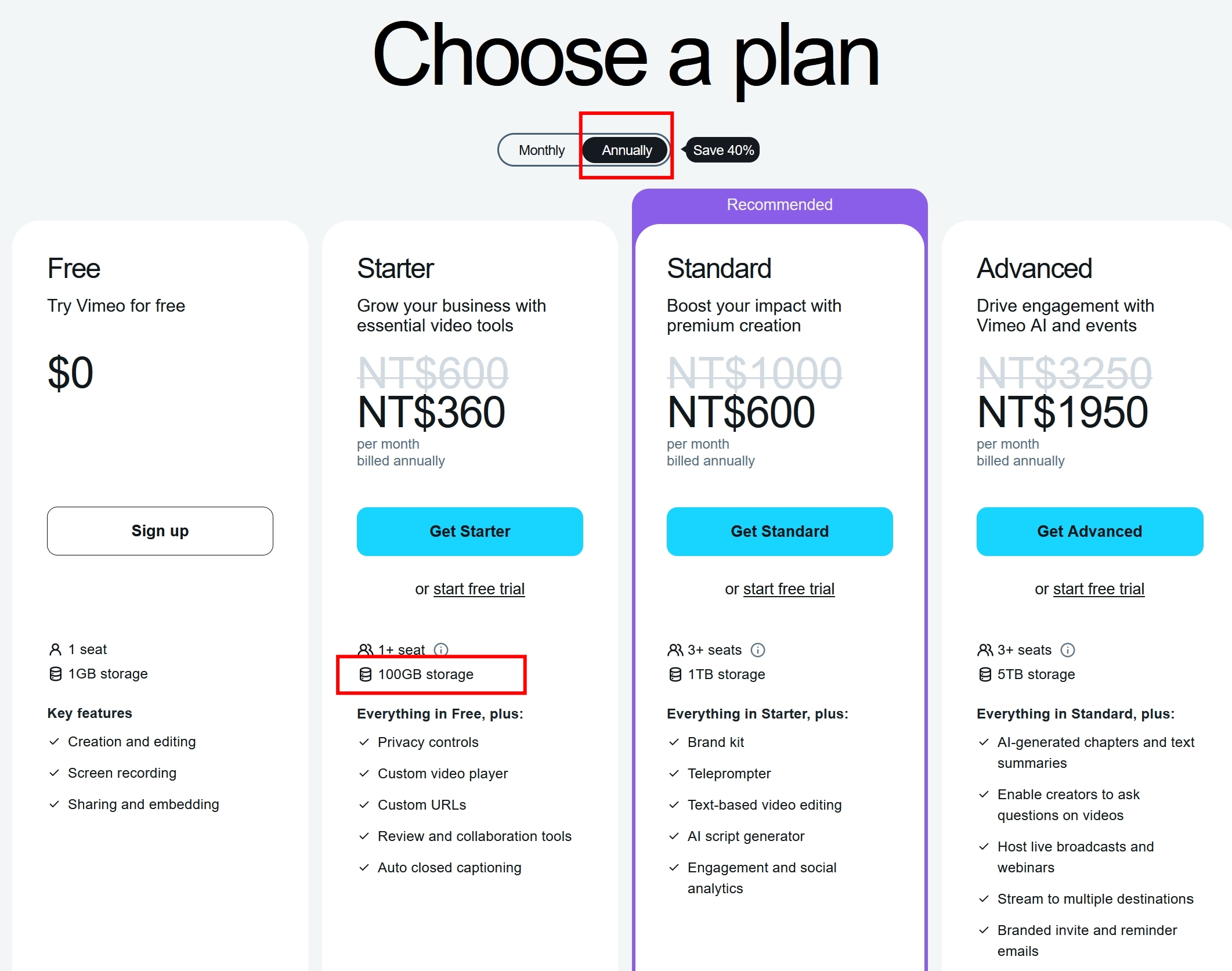The image size is (1232, 971).
Task: Click the Free plan 1GB storage icon
Action: pos(56,674)
